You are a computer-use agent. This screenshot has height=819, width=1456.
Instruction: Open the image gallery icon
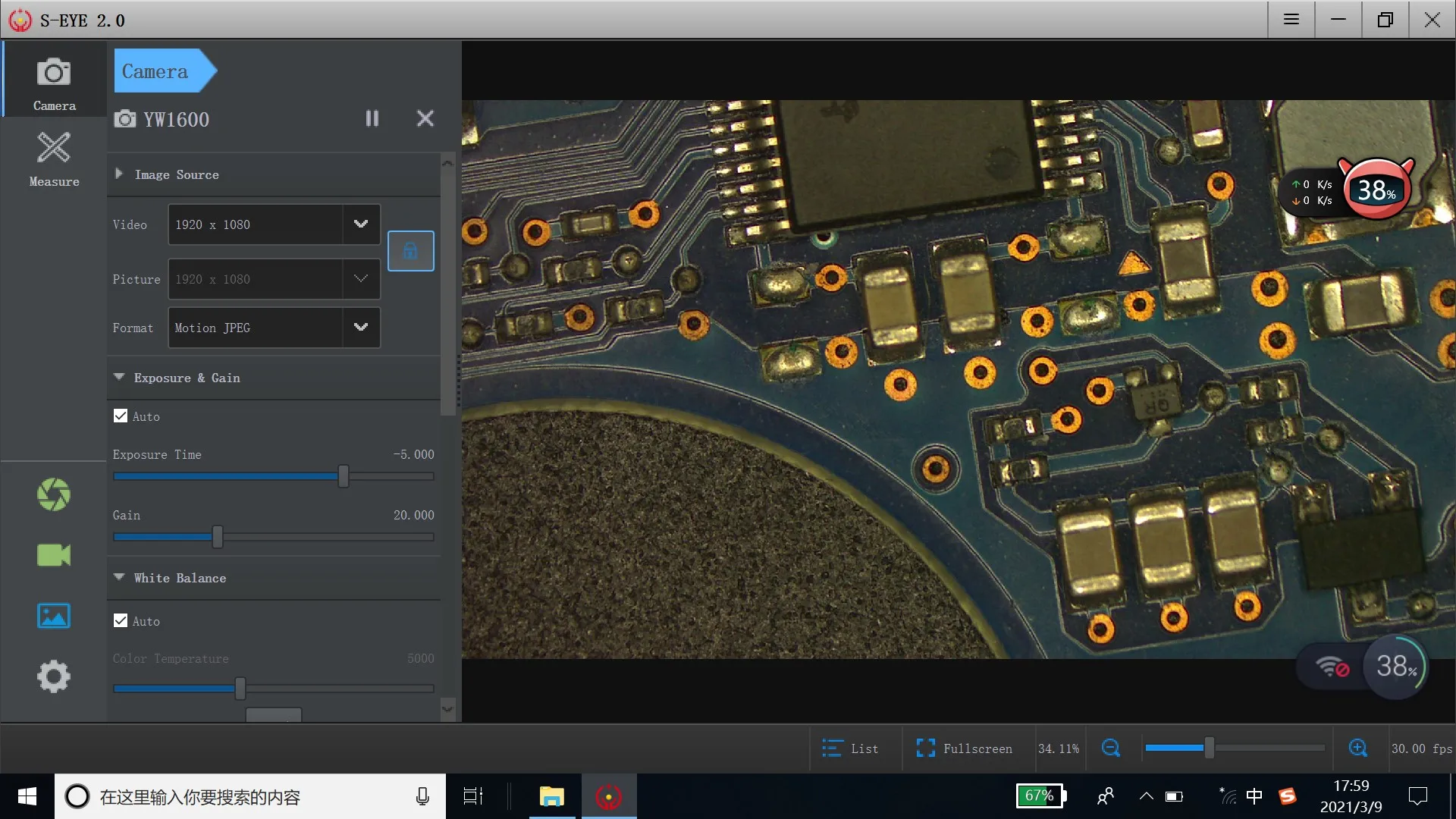coord(53,616)
